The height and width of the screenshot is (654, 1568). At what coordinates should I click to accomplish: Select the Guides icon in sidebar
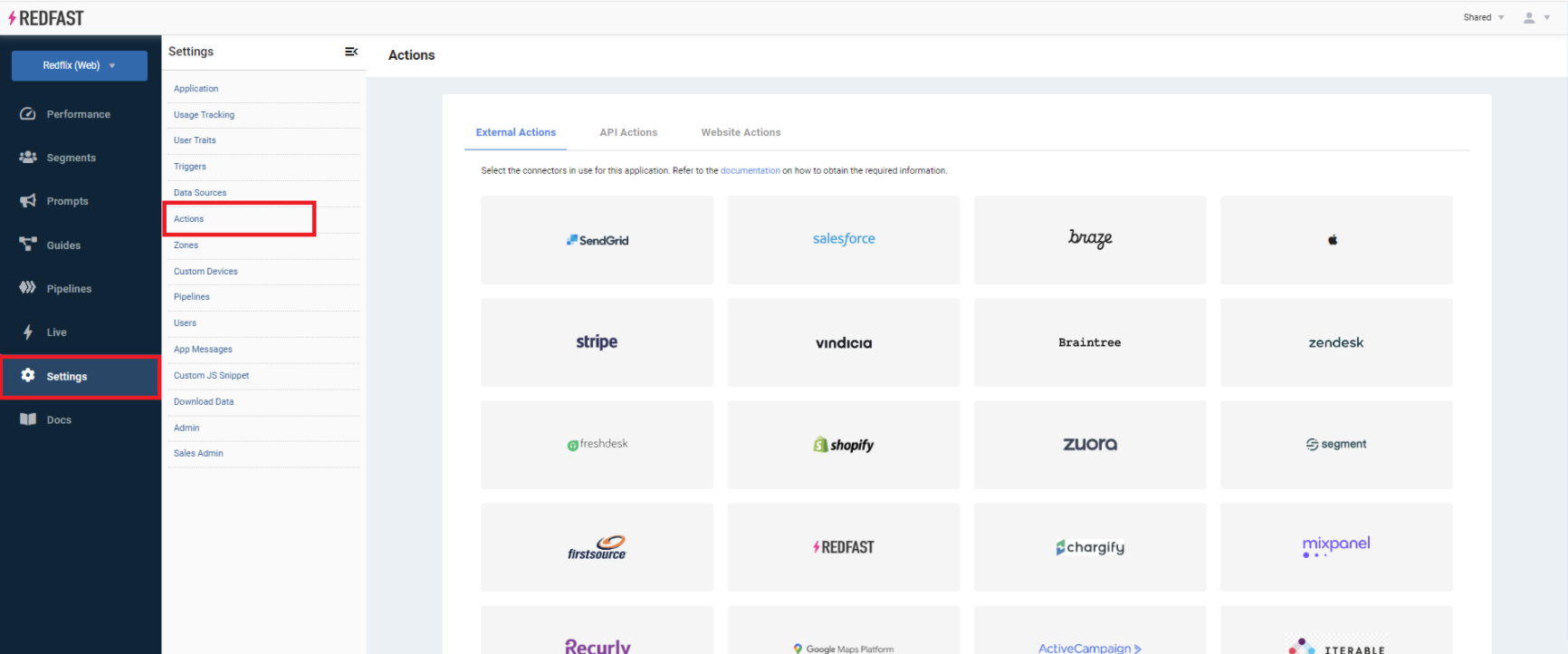(28, 245)
